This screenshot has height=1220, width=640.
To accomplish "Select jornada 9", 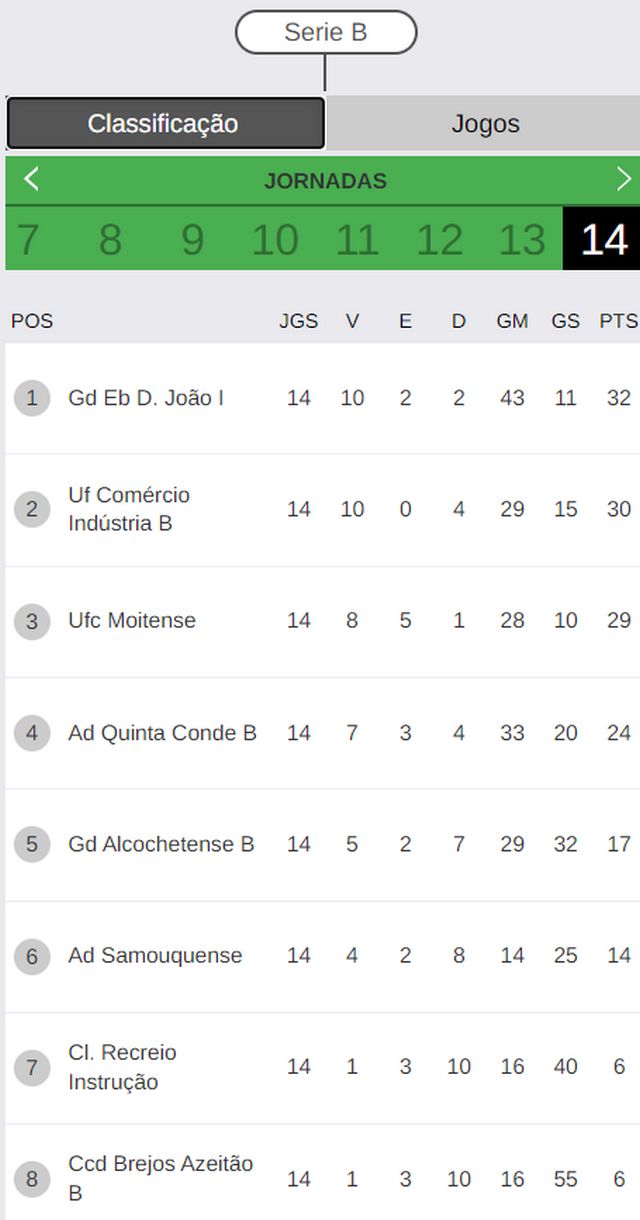I will tap(192, 240).
